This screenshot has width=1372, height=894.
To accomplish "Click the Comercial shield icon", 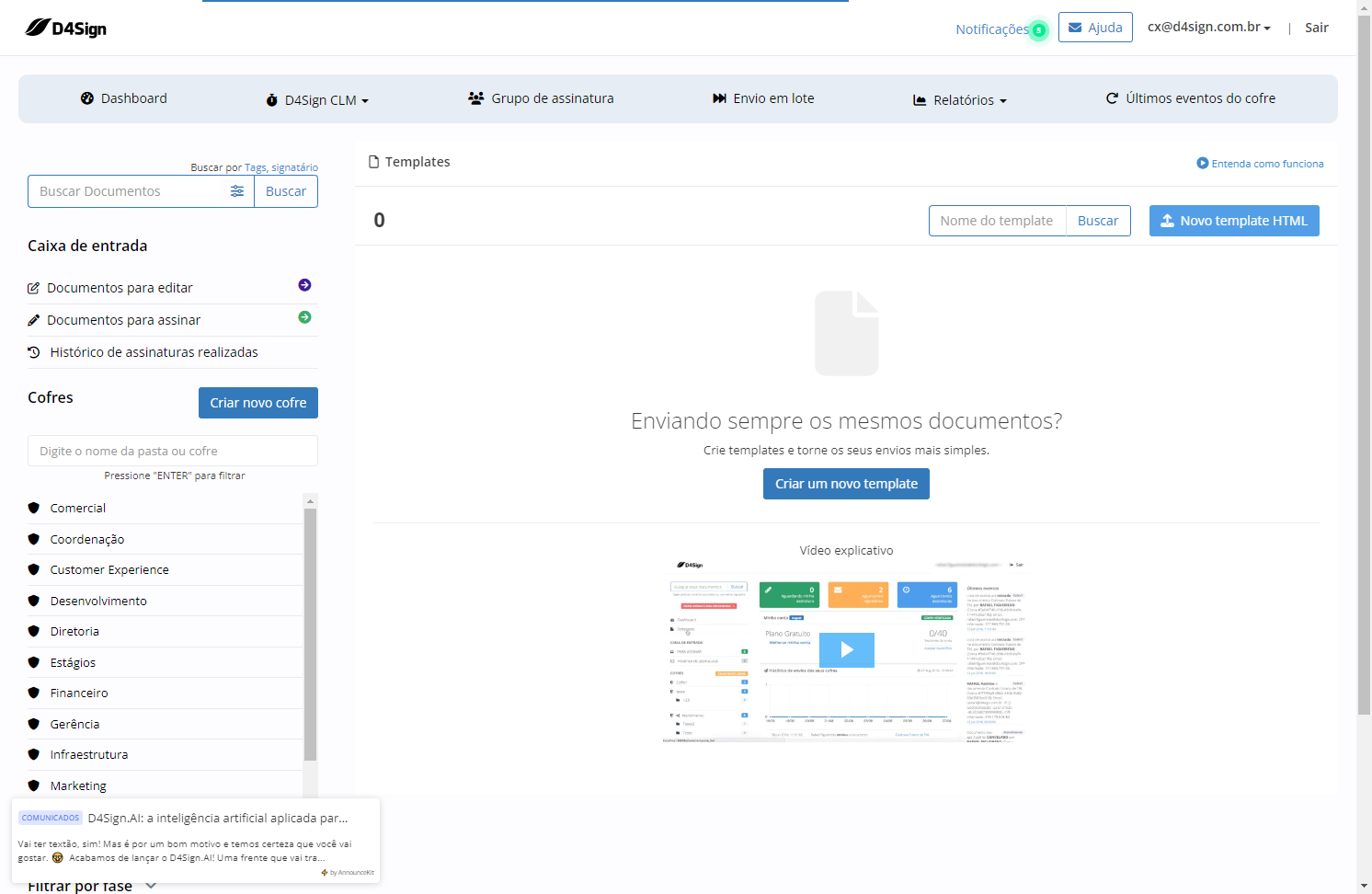I will [34, 508].
